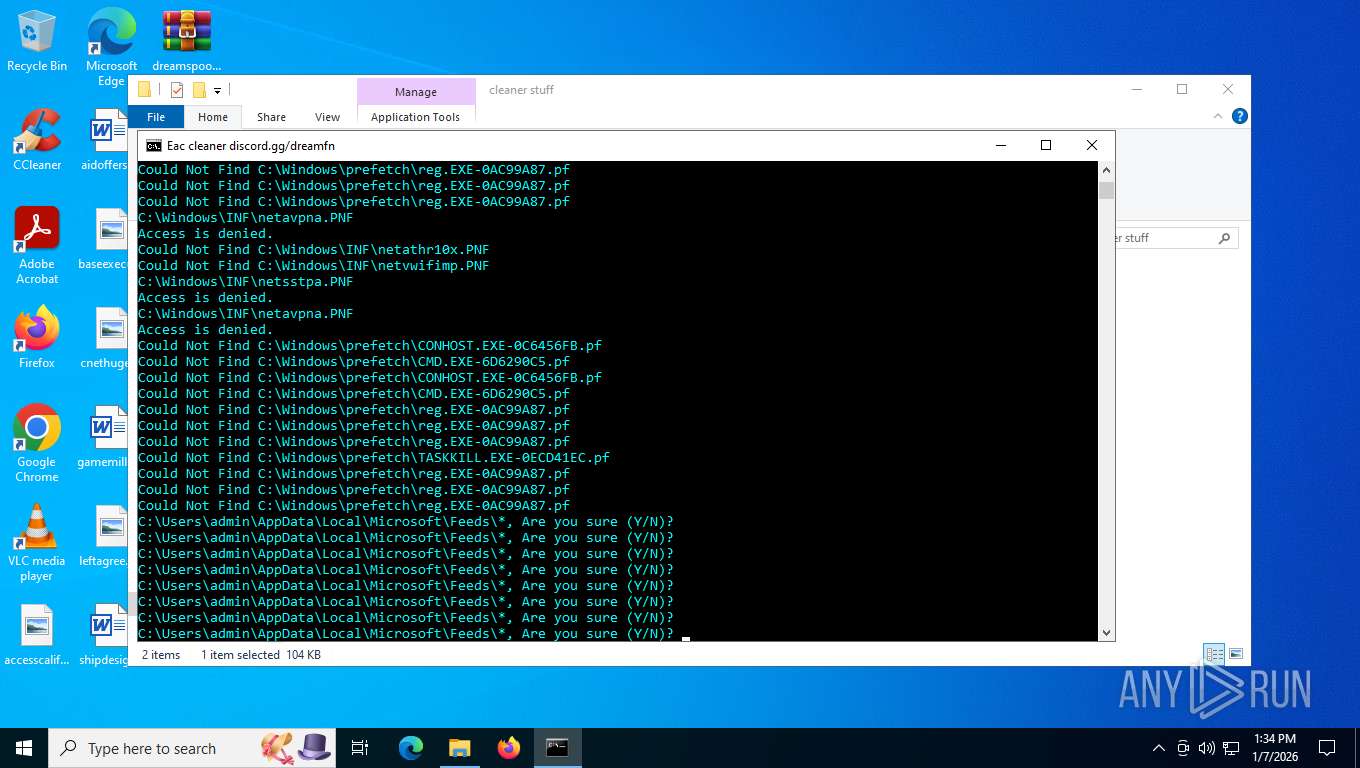Launch Firefox from the taskbar
1360x768 pixels.
click(x=508, y=748)
